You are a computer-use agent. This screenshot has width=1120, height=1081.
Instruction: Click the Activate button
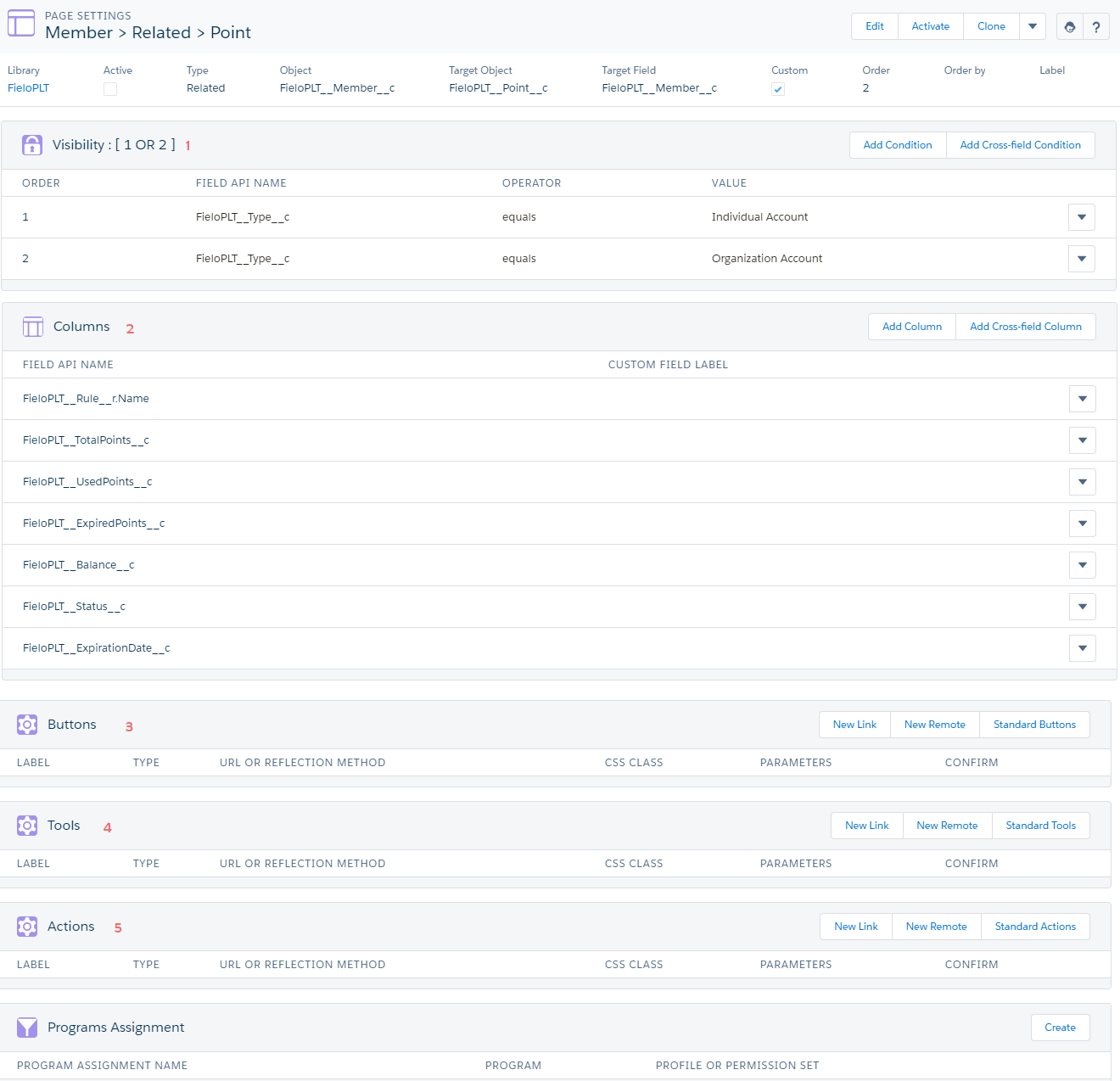[931, 26]
